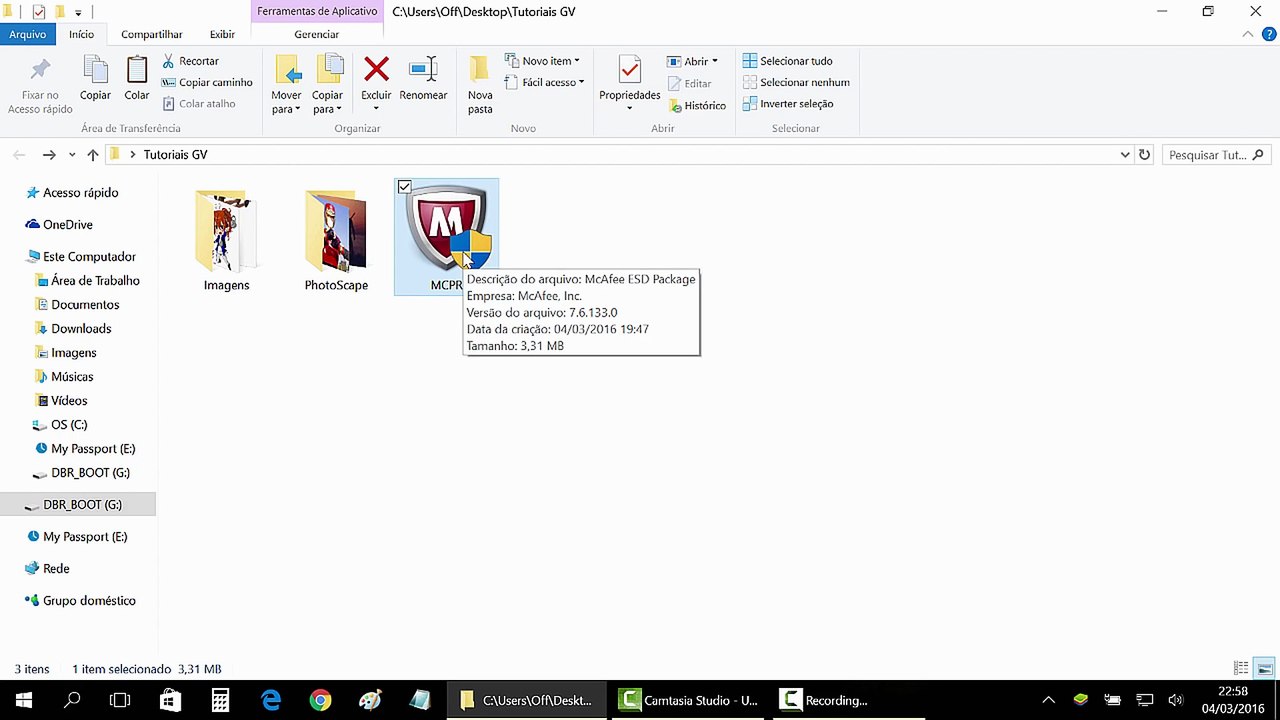This screenshot has height=720, width=1280.
Task: Uncheck the MCPR file selection checkbox
Action: (404, 187)
